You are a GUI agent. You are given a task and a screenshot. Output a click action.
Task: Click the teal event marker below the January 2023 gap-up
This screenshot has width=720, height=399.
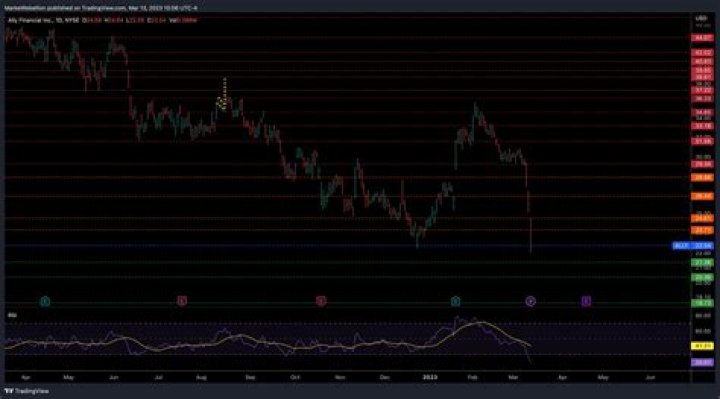456,301
